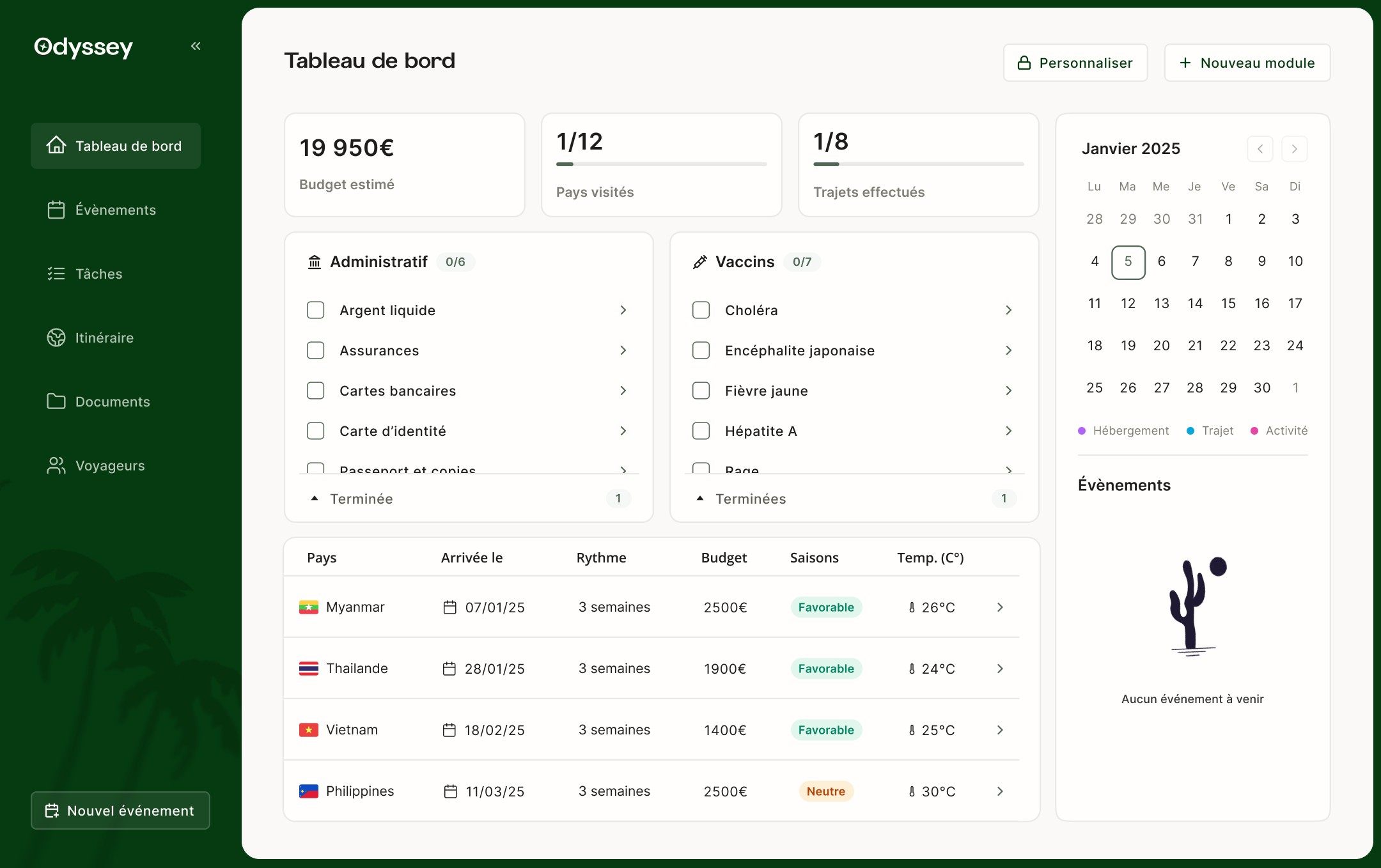
Task: Expand the Terminées section in Vaccins
Action: tap(750, 499)
